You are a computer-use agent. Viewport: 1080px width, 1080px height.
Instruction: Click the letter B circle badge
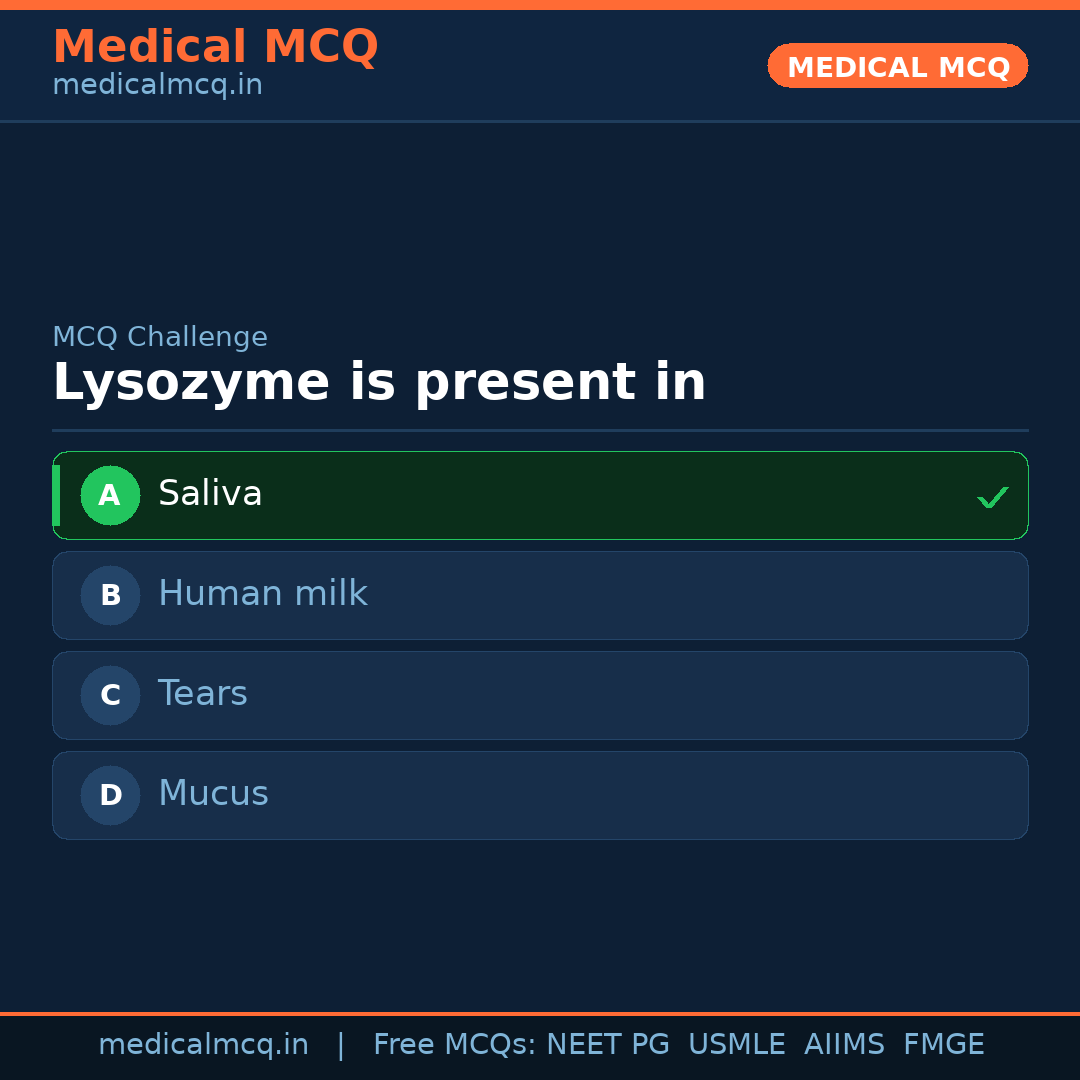tap(110, 595)
